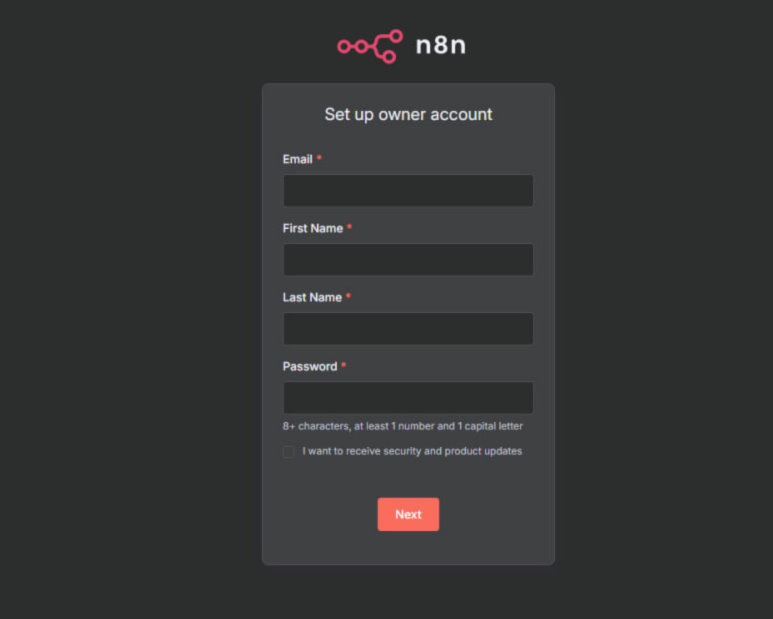Click the password requirements hint text
The width and height of the screenshot is (773, 619).
pyautogui.click(x=402, y=426)
